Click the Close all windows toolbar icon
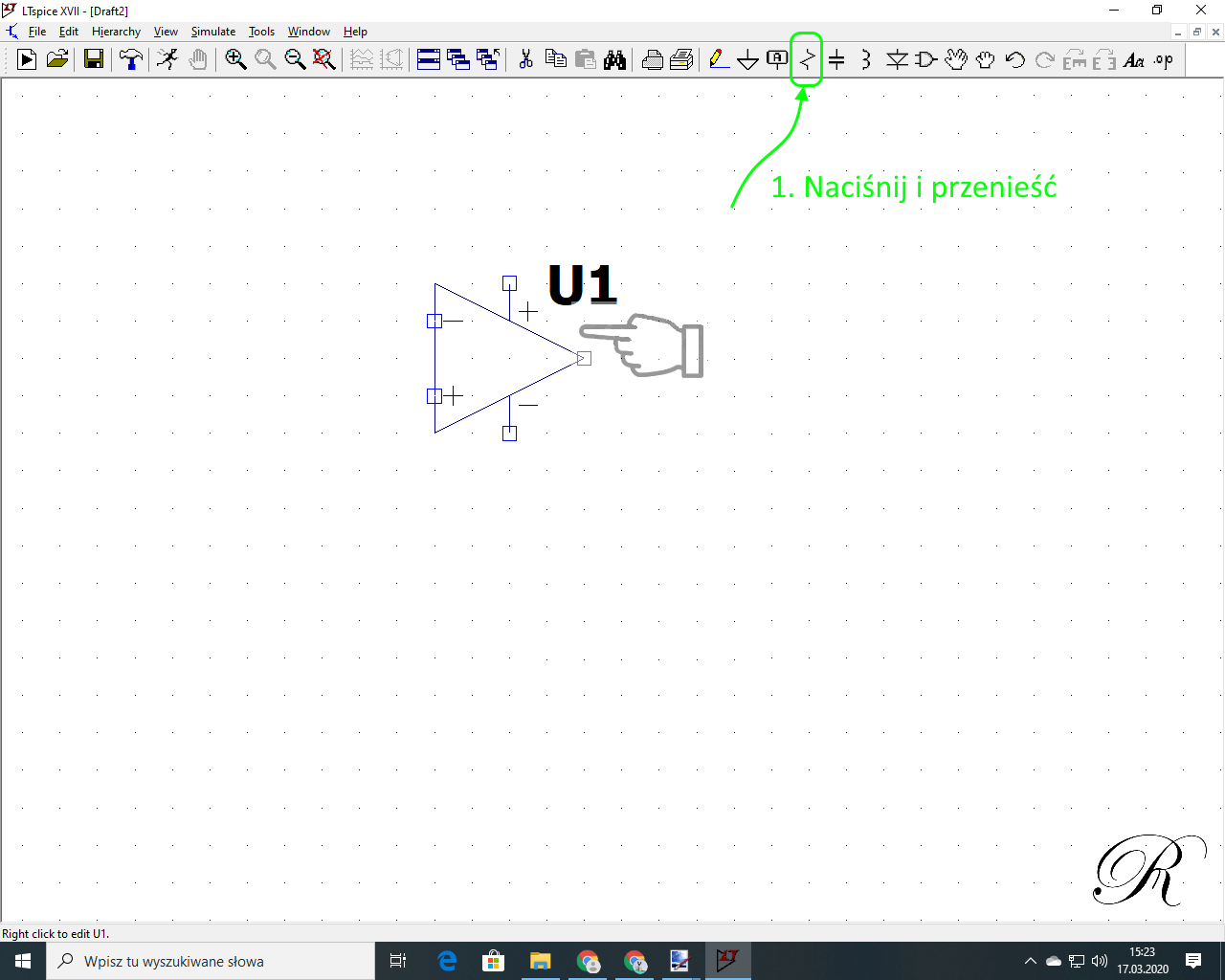The width and height of the screenshot is (1225, 980). click(x=488, y=60)
